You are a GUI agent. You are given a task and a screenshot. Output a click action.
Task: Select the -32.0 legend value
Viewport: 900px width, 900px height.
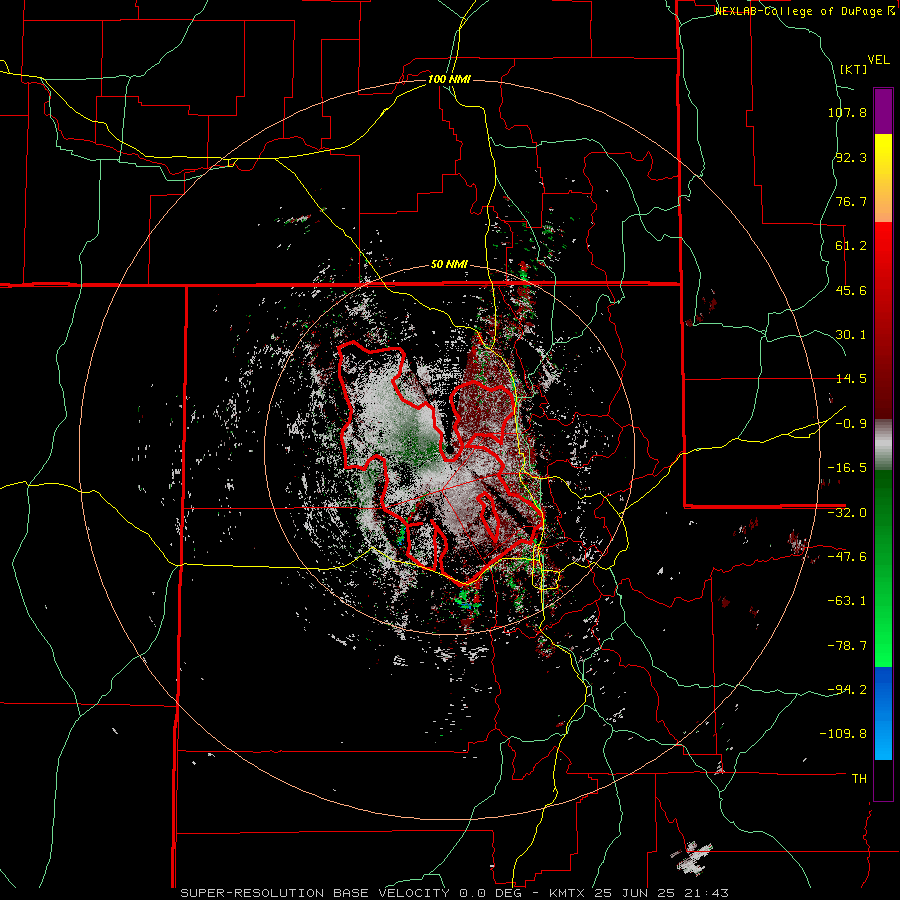pyautogui.click(x=847, y=513)
